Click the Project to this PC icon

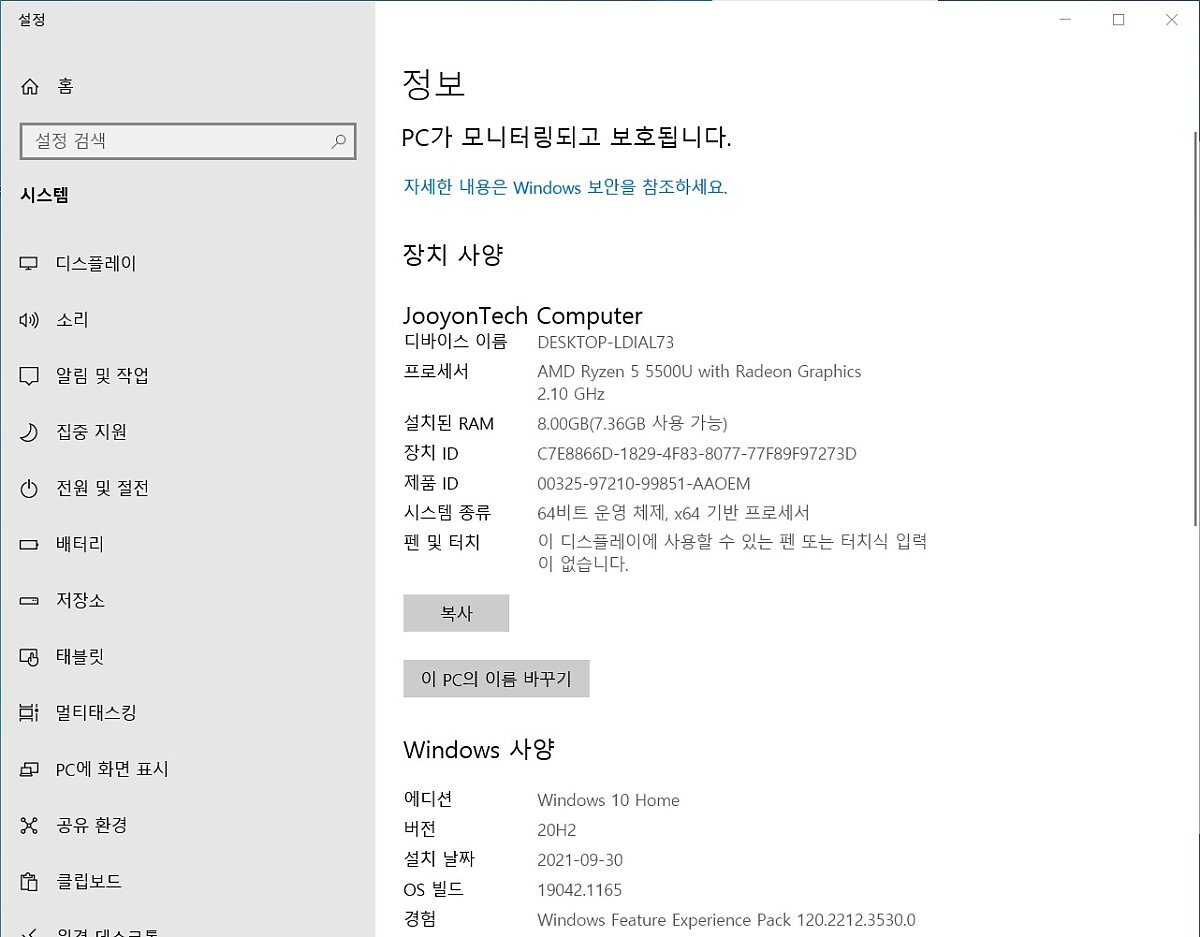(x=29, y=770)
